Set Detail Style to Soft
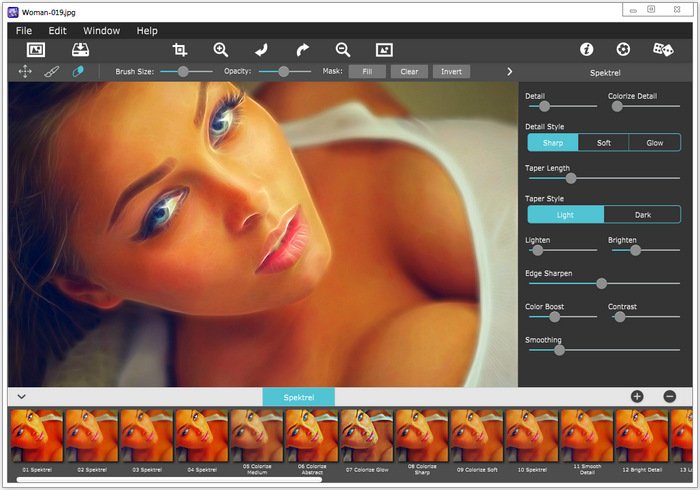 pyautogui.click(x=604, y=143)
